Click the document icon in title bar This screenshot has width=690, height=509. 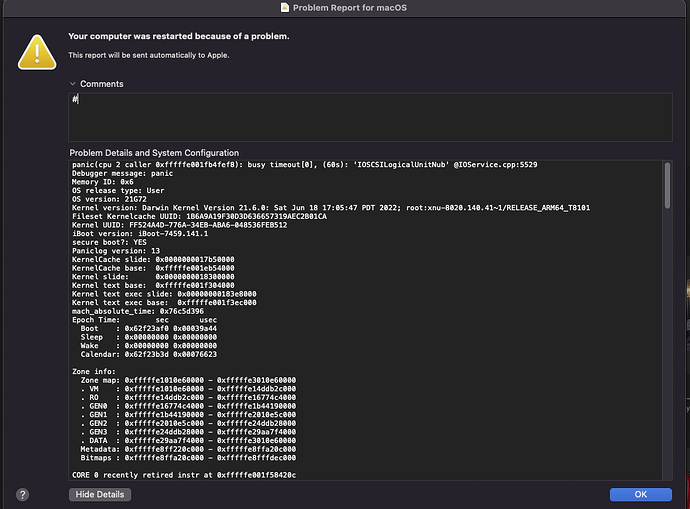pos(285,7)
